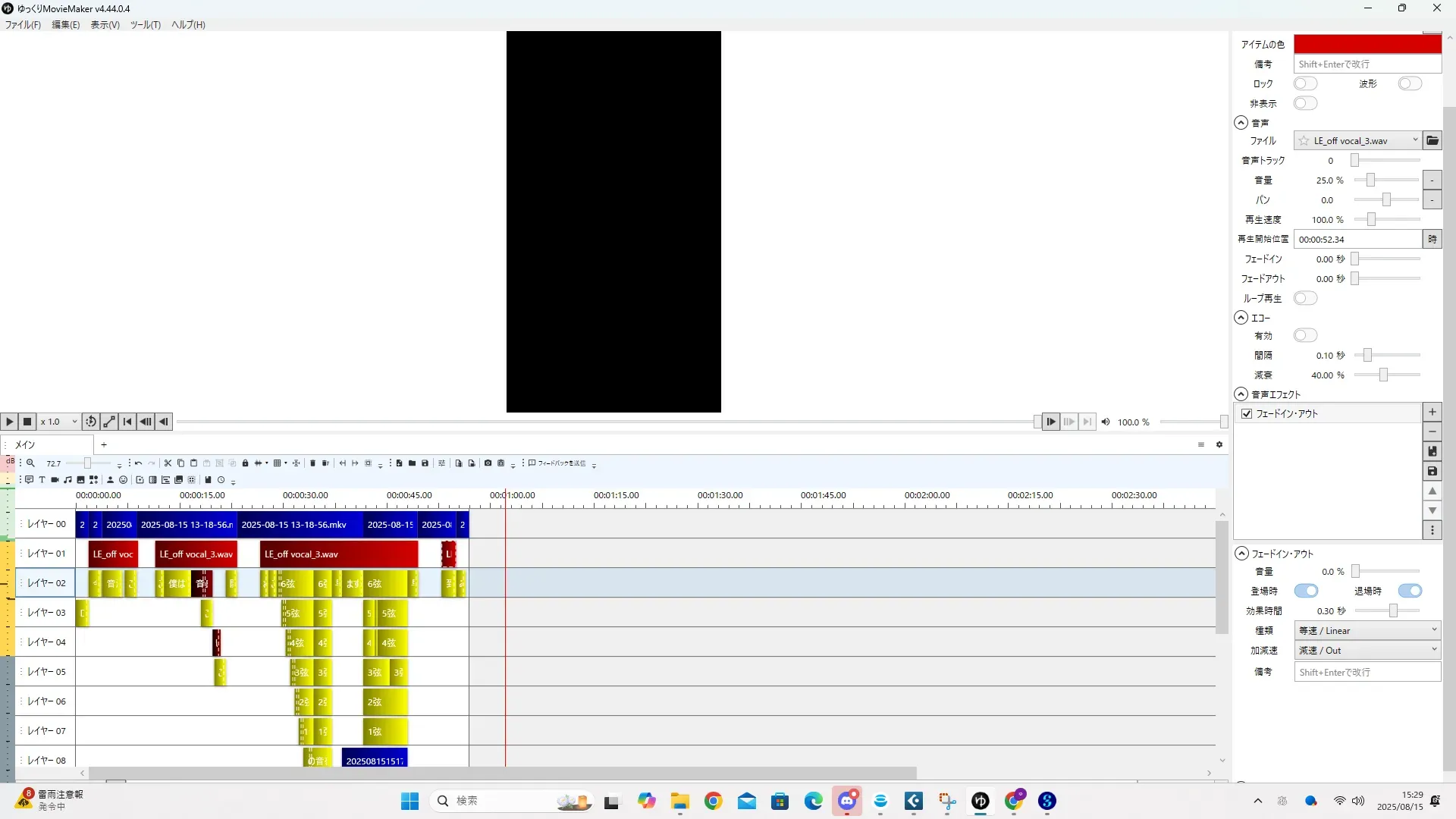Screen dimensions: 1456x819
Task: Open the ファイル(F) menu
Action: [x=23, y=24]
